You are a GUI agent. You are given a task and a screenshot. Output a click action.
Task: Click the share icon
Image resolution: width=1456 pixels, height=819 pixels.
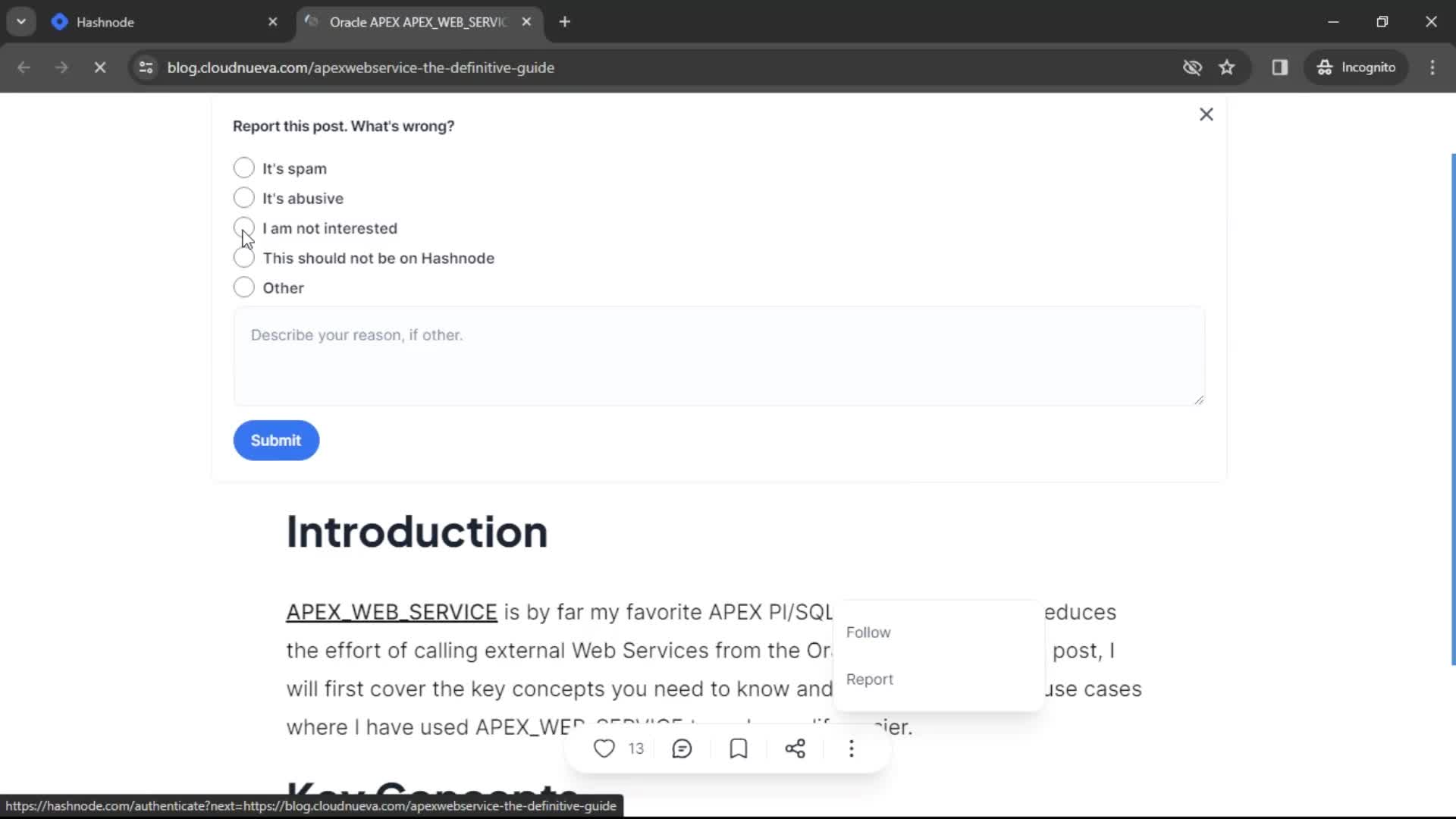pos(795,748)
